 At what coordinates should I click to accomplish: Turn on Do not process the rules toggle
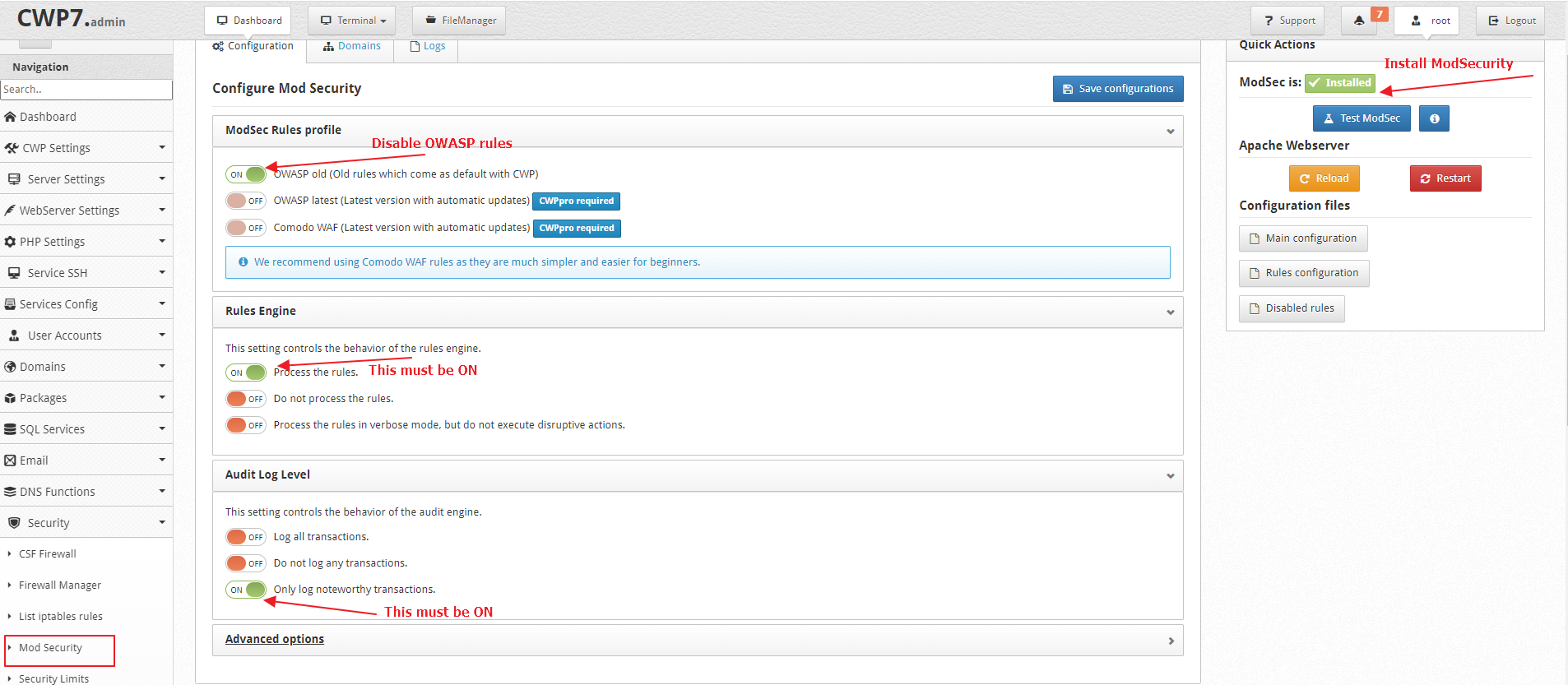(246, 399)
